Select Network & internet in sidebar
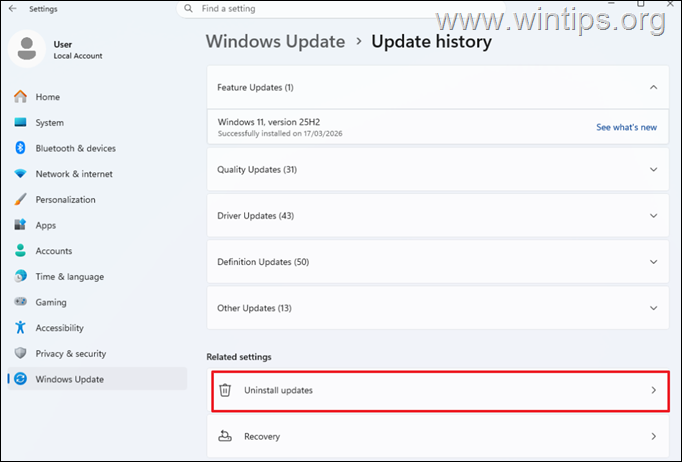This screenshot has height=462, width=682. (97, 174)
